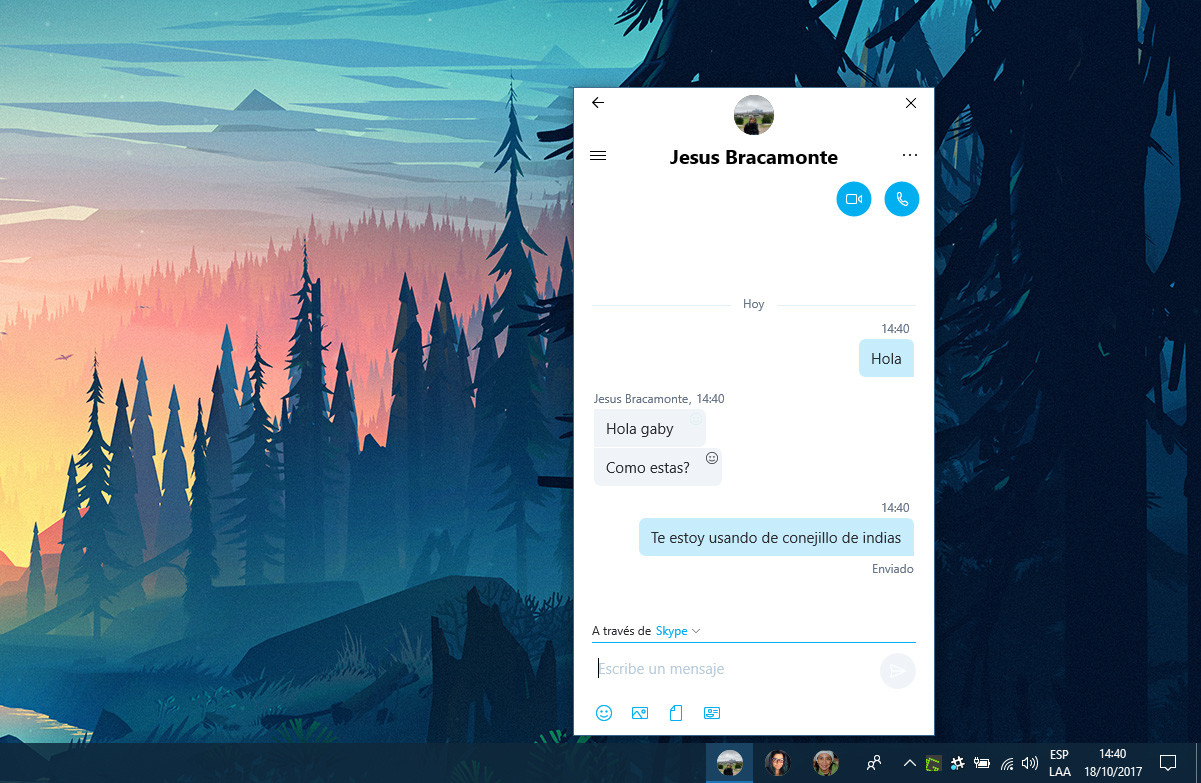This screenshot has height=783, width=1201.
Task: Show hidden system tray icons
Action: (x=909, y=763)
